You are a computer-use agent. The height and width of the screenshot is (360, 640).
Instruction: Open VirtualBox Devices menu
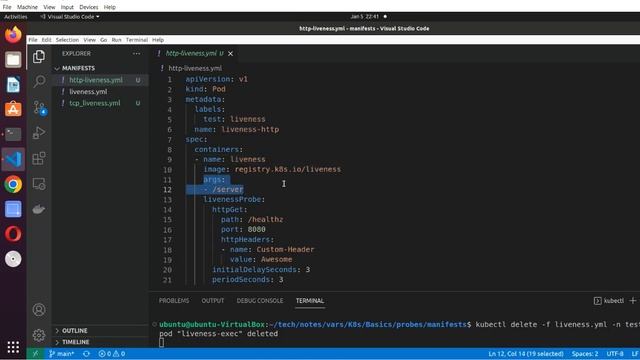tap(89, 7)
